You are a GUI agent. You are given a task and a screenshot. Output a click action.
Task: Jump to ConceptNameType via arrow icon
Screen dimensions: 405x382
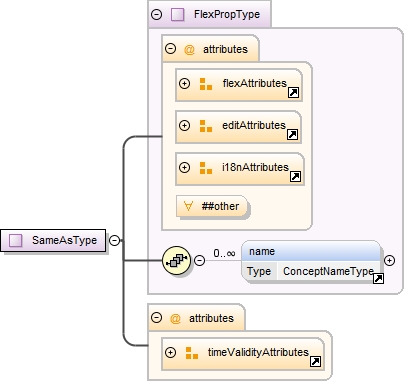point(378,278)
